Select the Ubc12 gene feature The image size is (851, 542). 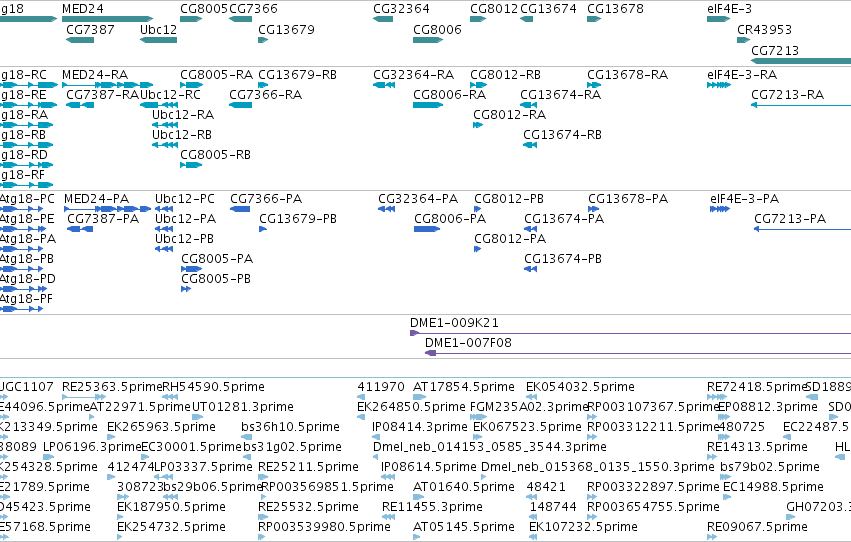coord(158,40)
